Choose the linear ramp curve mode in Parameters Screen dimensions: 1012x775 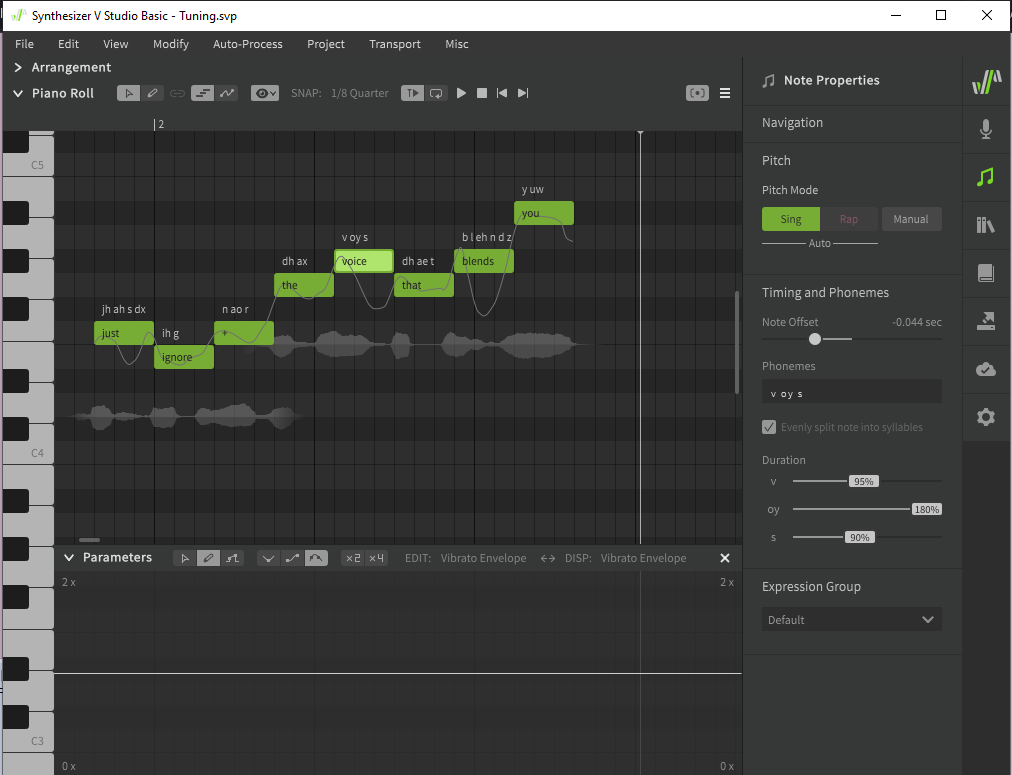tap(292, 558)
